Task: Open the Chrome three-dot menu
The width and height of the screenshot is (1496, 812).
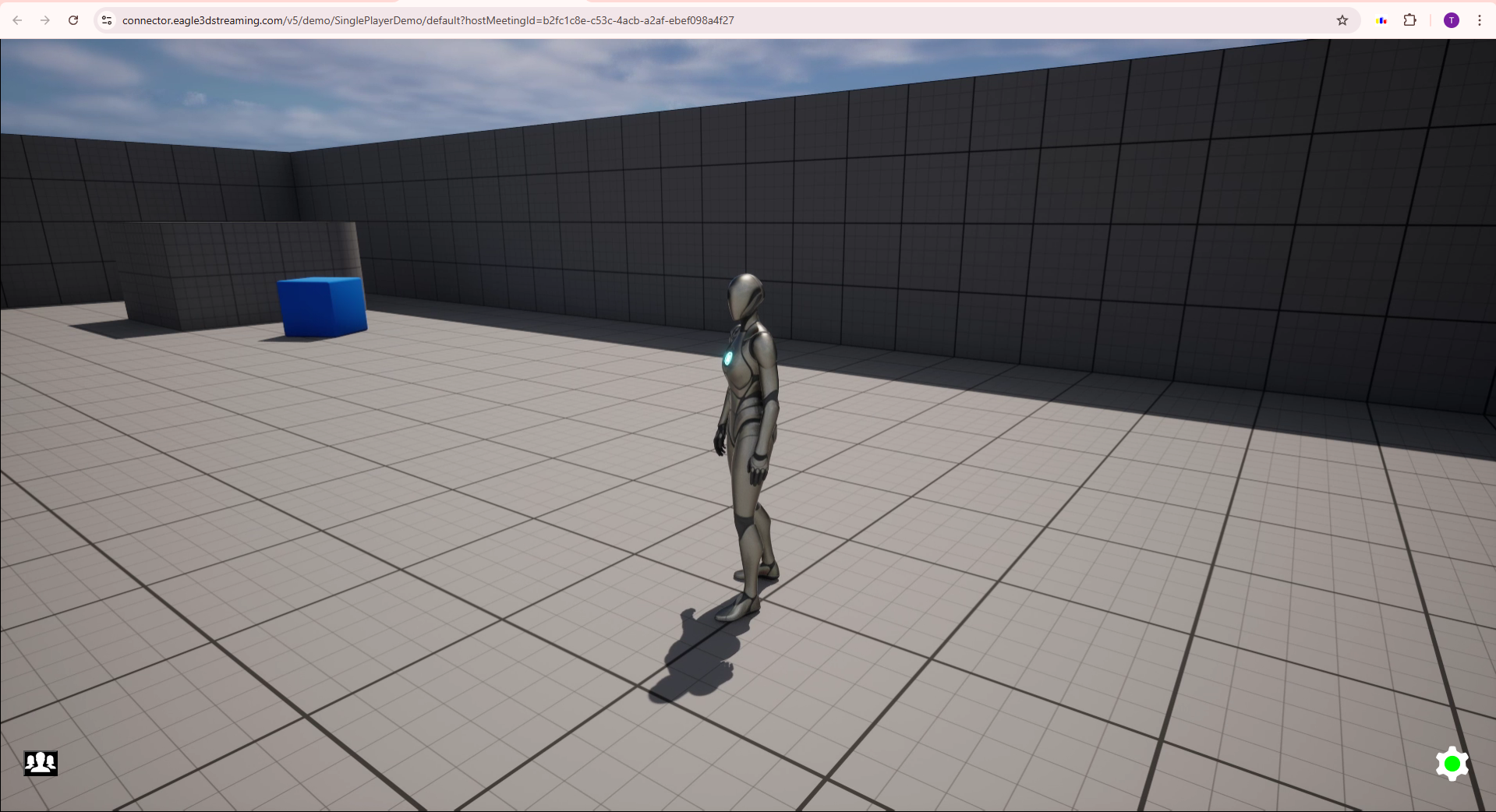Action: point(1479,20)
